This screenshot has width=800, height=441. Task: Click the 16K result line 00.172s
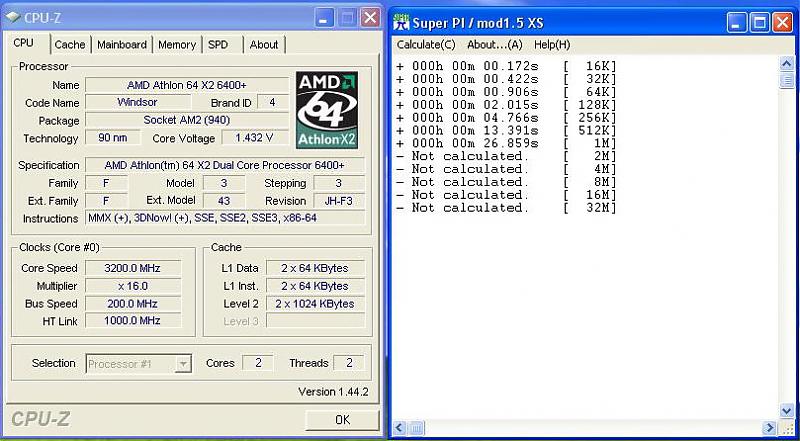pyautogui.click(x=507, y=66)
